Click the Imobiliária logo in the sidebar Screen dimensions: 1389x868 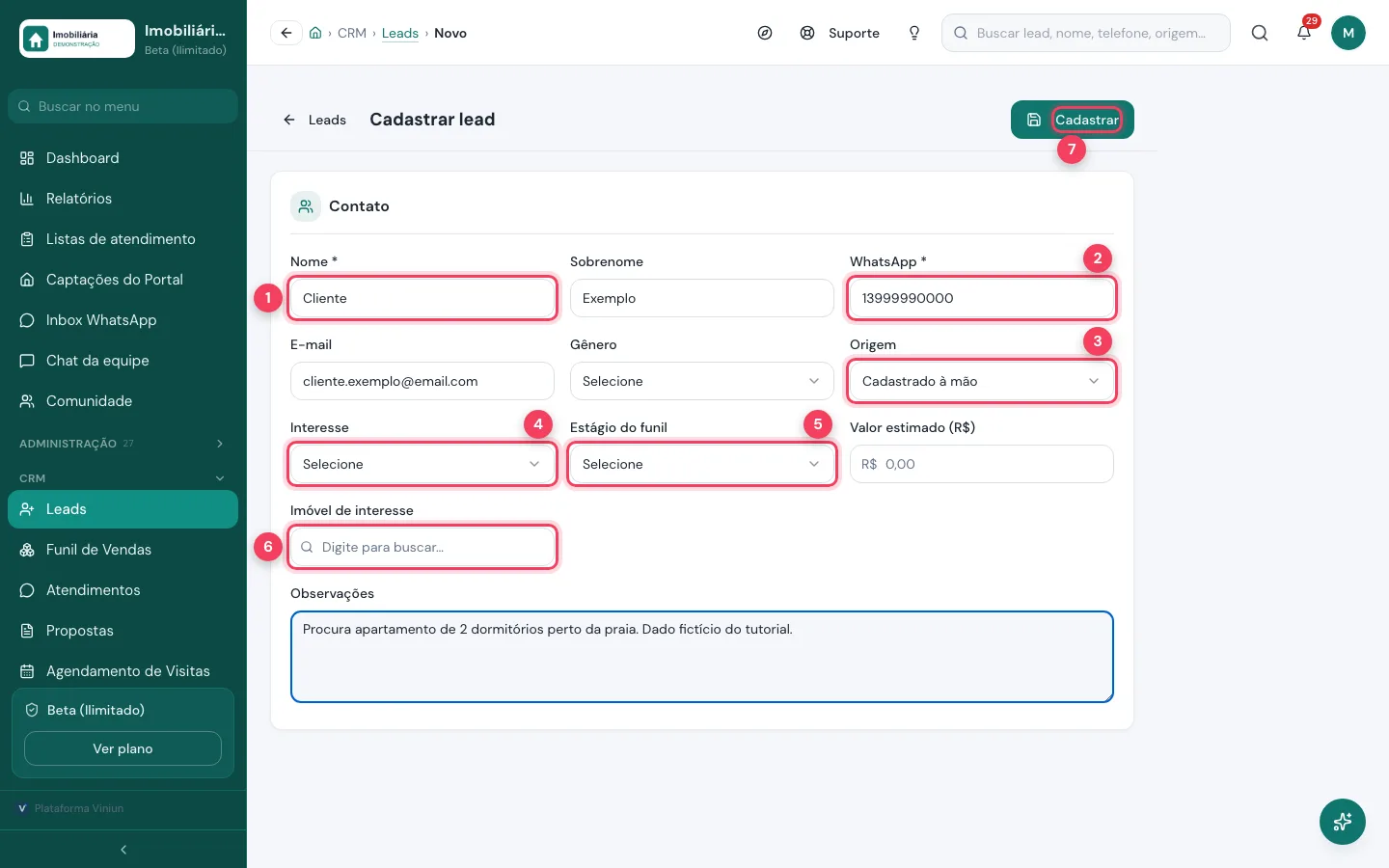(x=77, y=39)
